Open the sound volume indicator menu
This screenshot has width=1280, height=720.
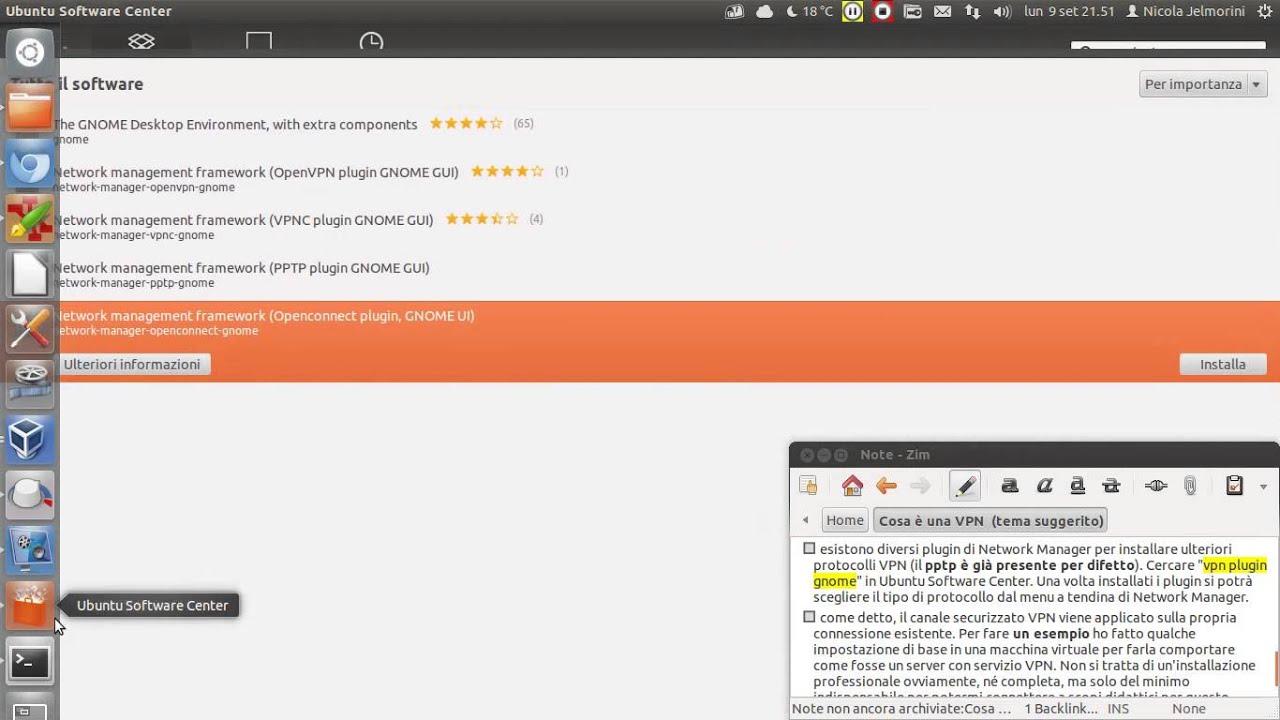1002,12
